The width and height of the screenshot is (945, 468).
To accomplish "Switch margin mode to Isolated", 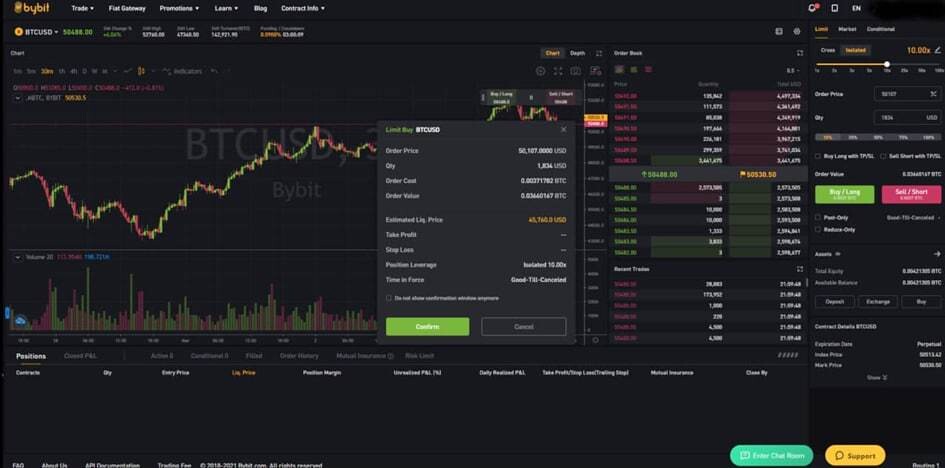I will [x=855, y=51].
